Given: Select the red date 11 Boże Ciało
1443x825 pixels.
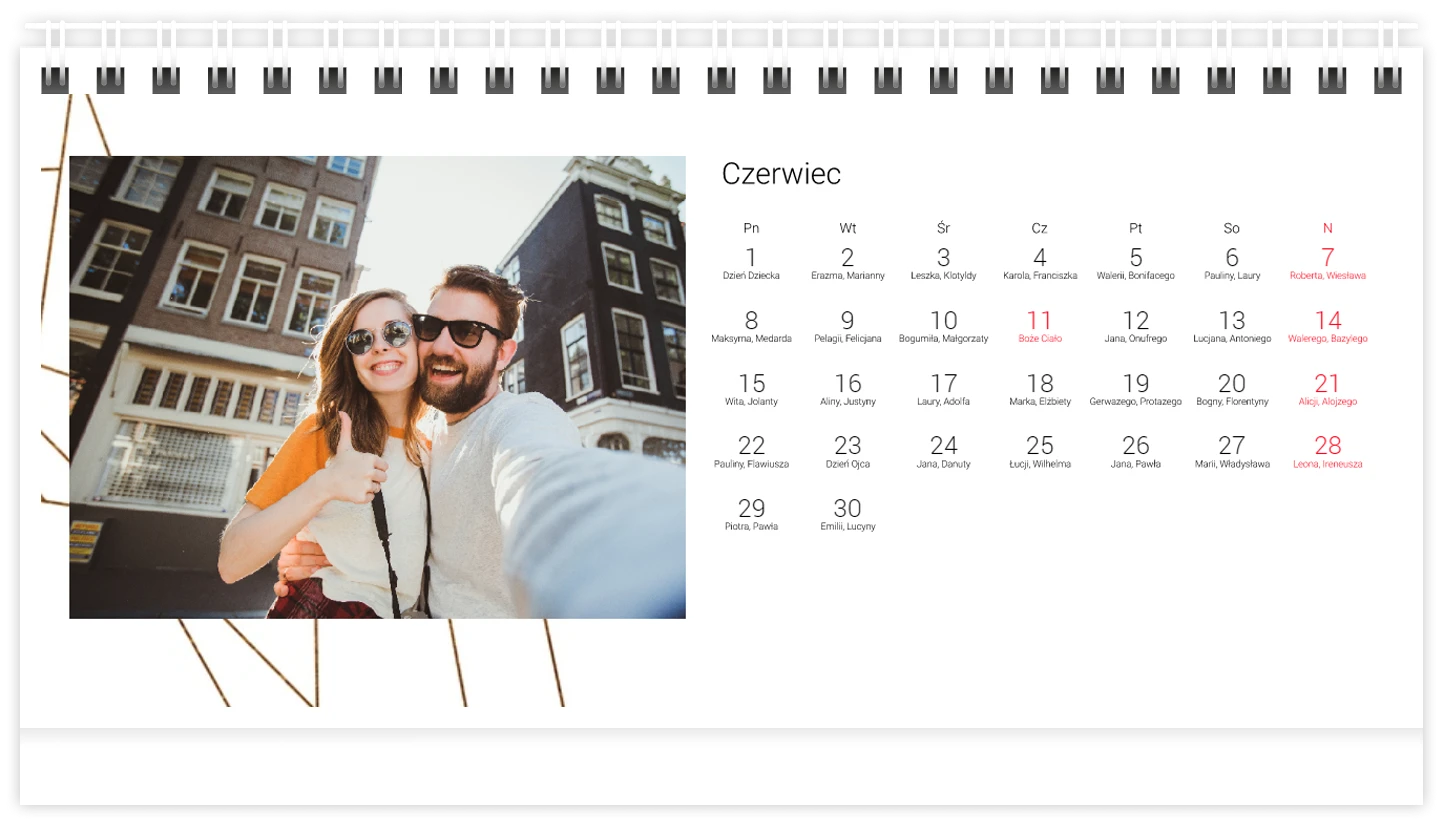Looking at the screenshot, I should [x=1039, y=325].
